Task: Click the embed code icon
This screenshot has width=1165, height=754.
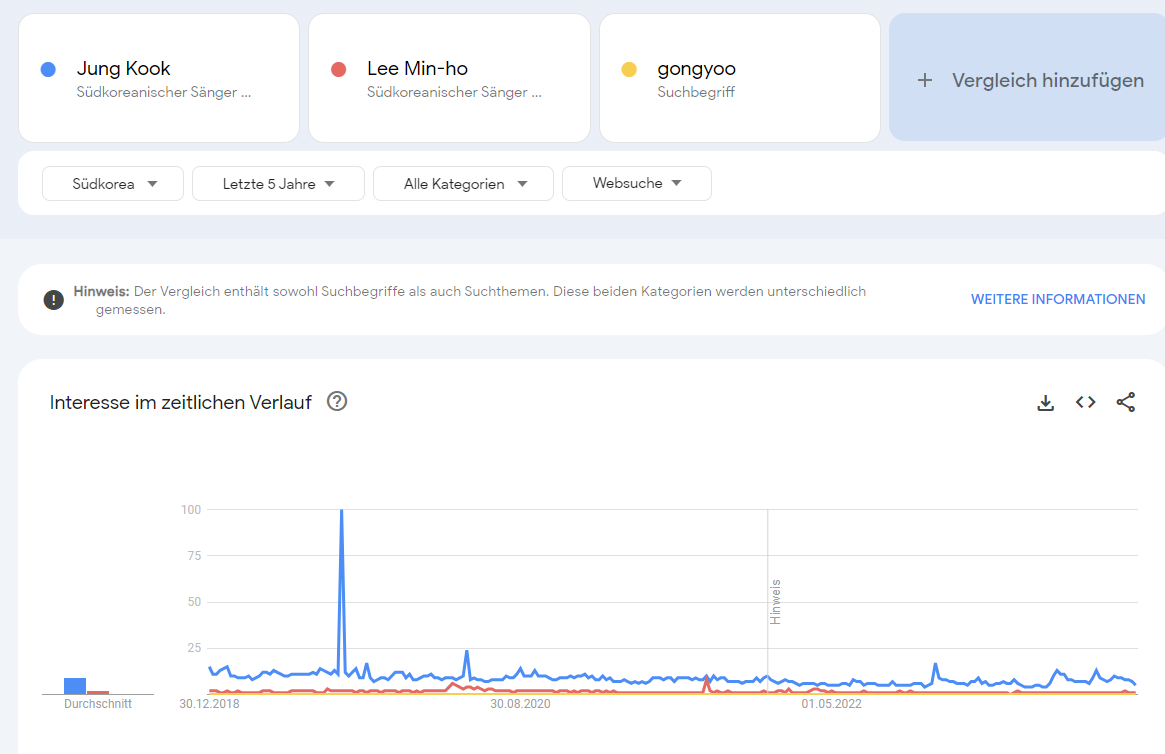Action: (x=1086, y=402)
